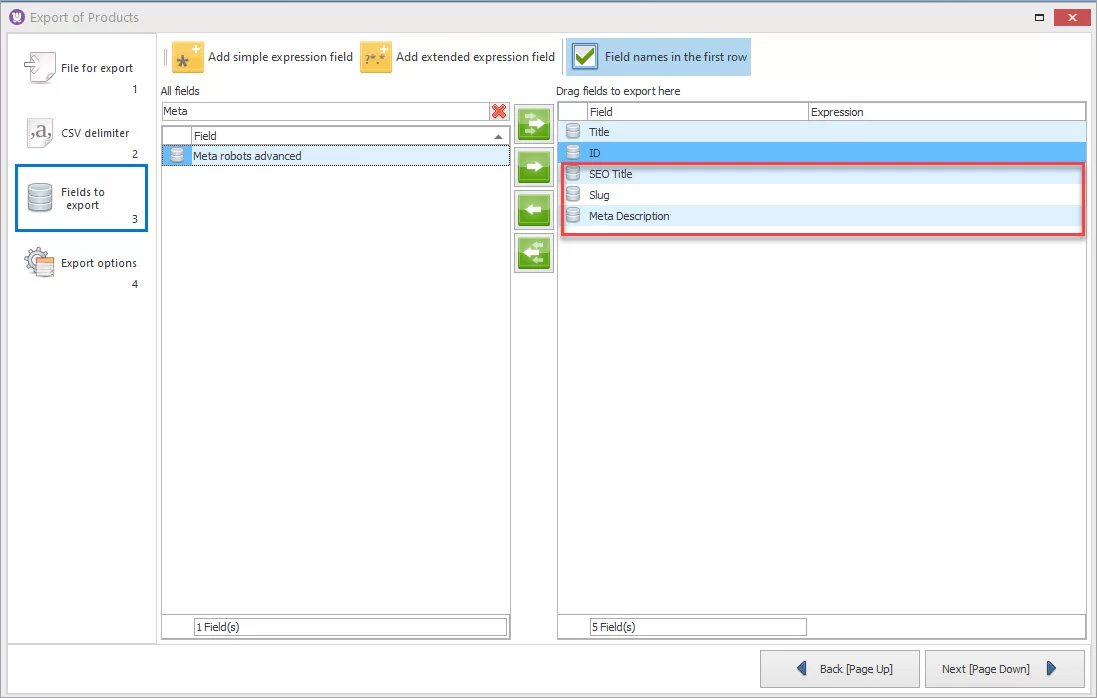Open the File for export step
Screen dimensions: 1097x698
(x=81, y=69)
